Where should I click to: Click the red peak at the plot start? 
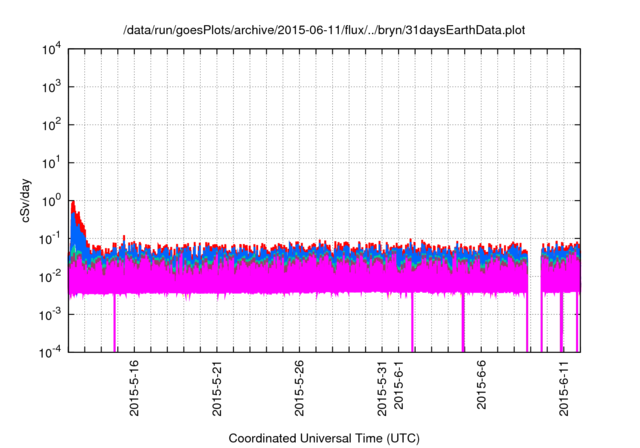73,205
